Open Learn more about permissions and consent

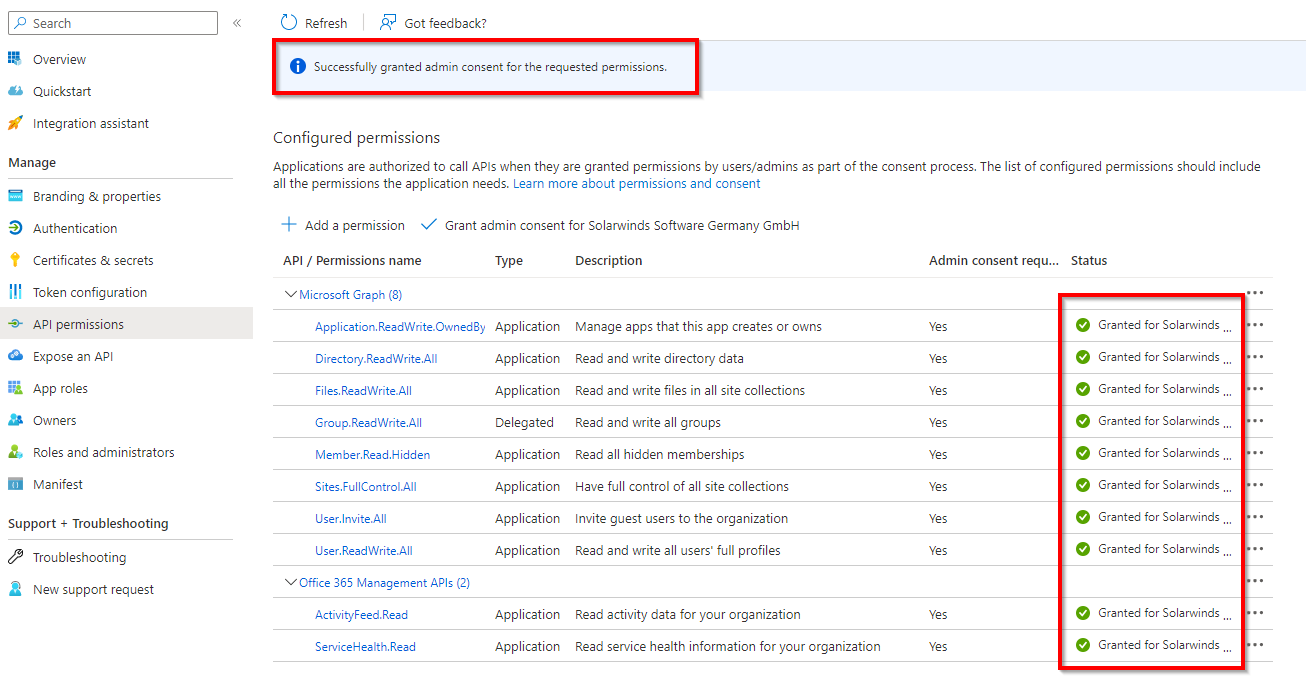pyautogui.click(x=636, y=184)
